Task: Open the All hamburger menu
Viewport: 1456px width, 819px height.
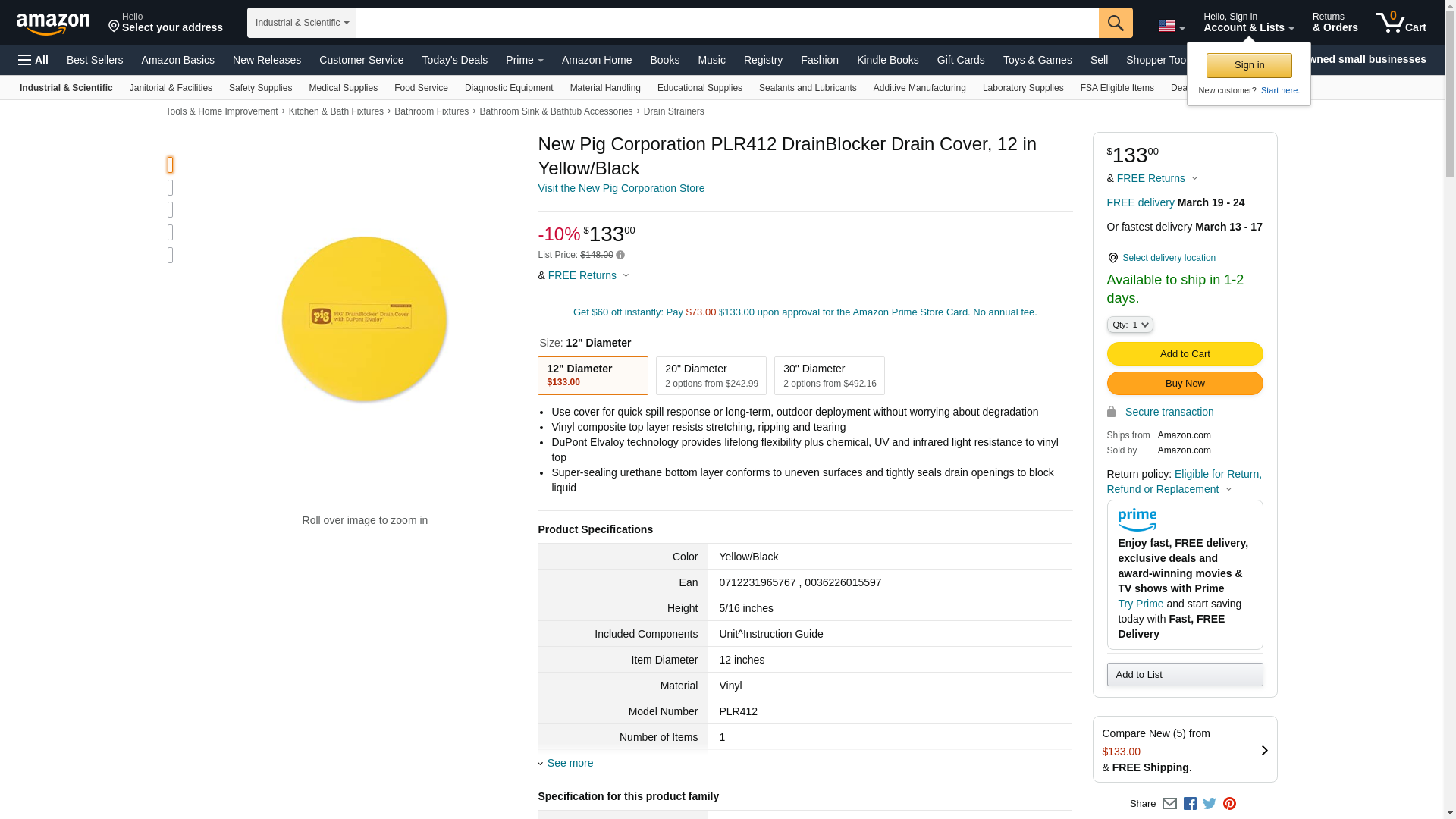Action: [33, 60]
